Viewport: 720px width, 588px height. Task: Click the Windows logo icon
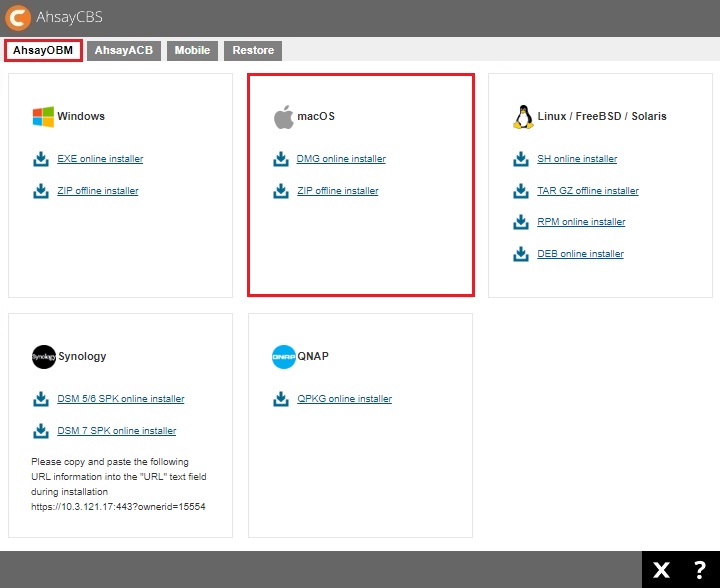pos(43,117)
